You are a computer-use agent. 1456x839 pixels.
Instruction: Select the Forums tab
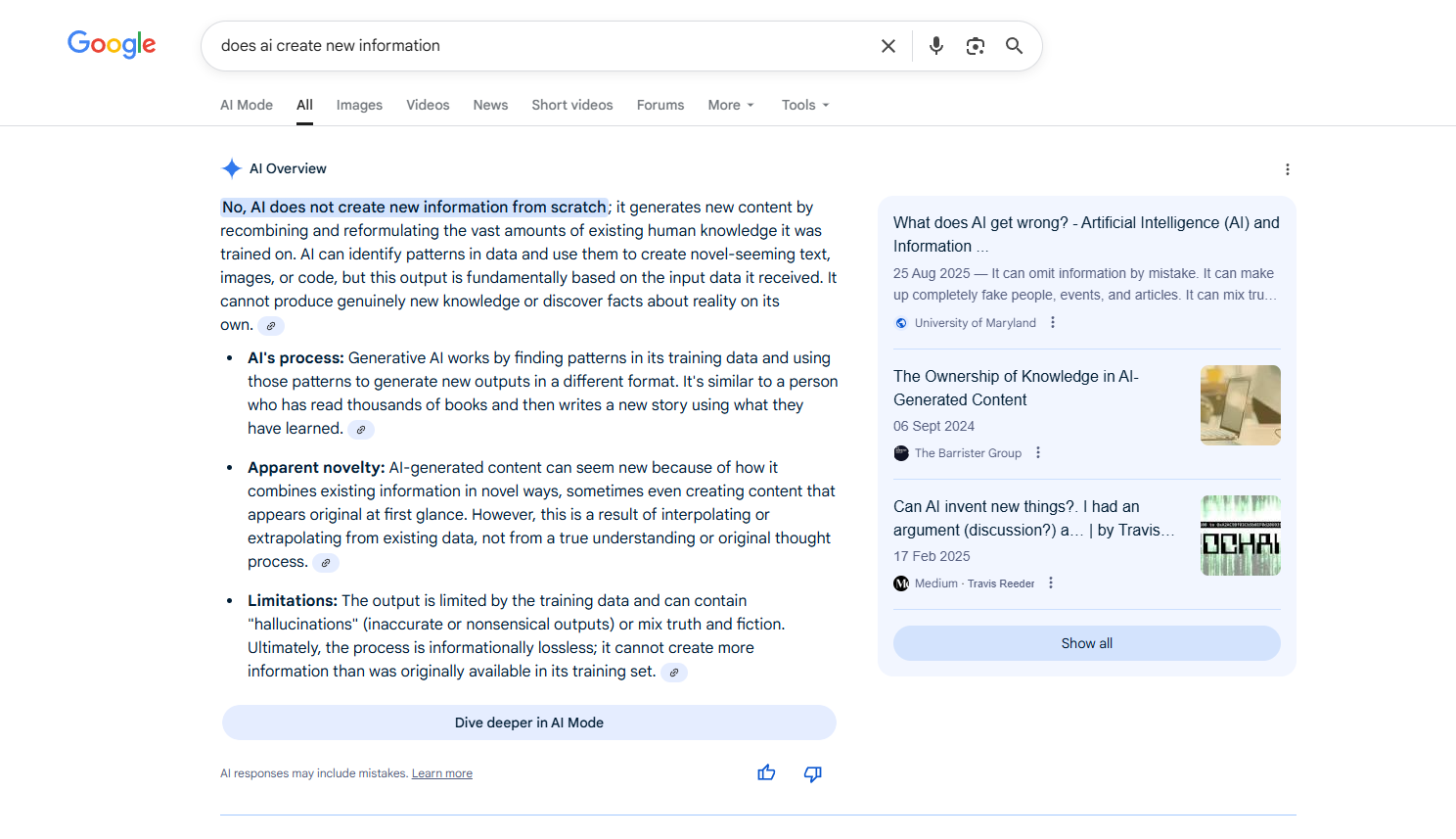[660, 105]
